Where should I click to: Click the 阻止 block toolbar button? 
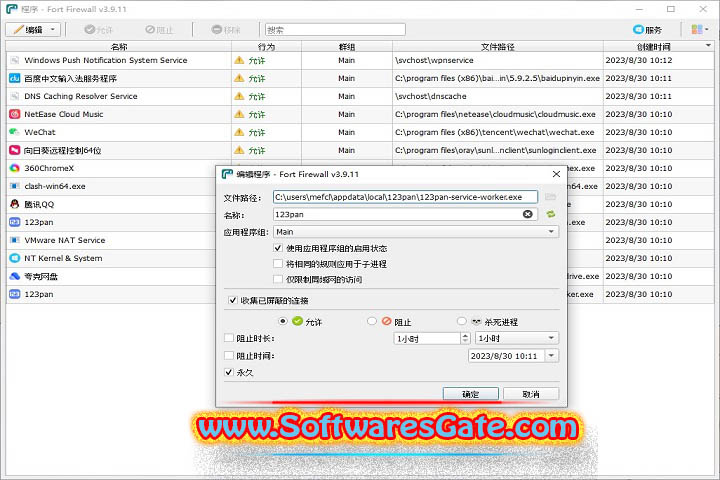point(159,30)
